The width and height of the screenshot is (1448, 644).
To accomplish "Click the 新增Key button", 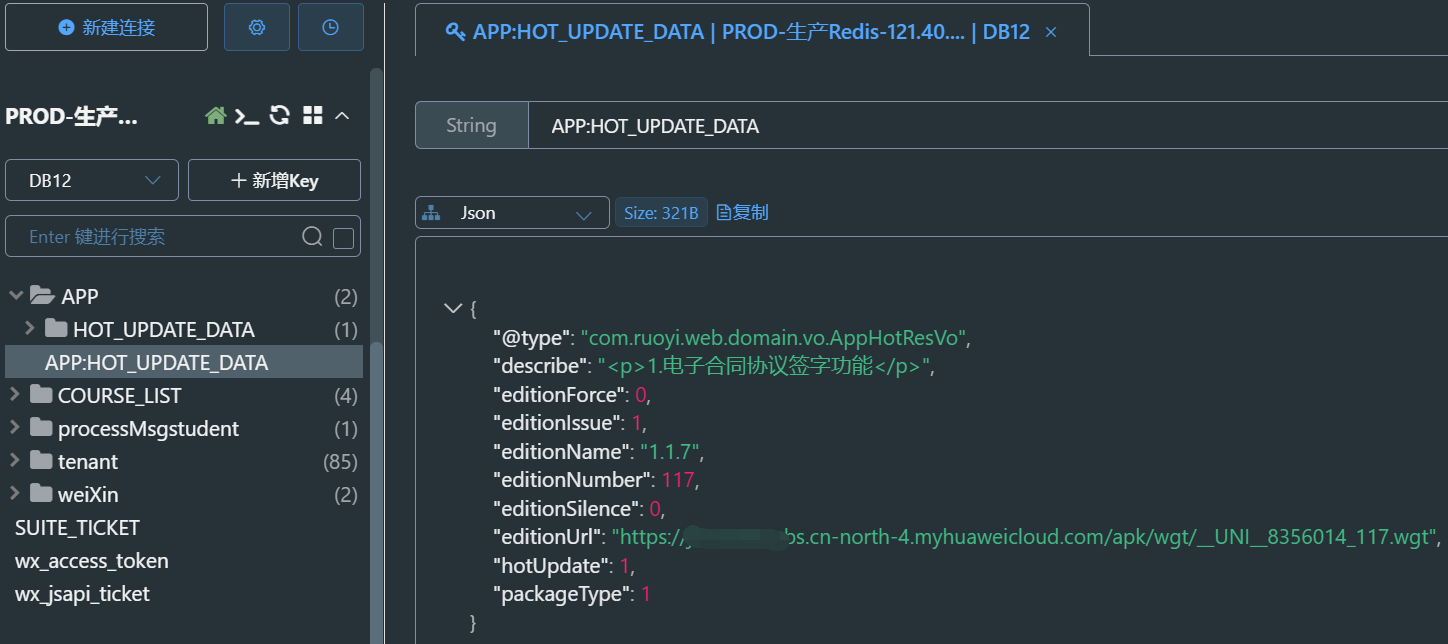I will pos(274,180).
